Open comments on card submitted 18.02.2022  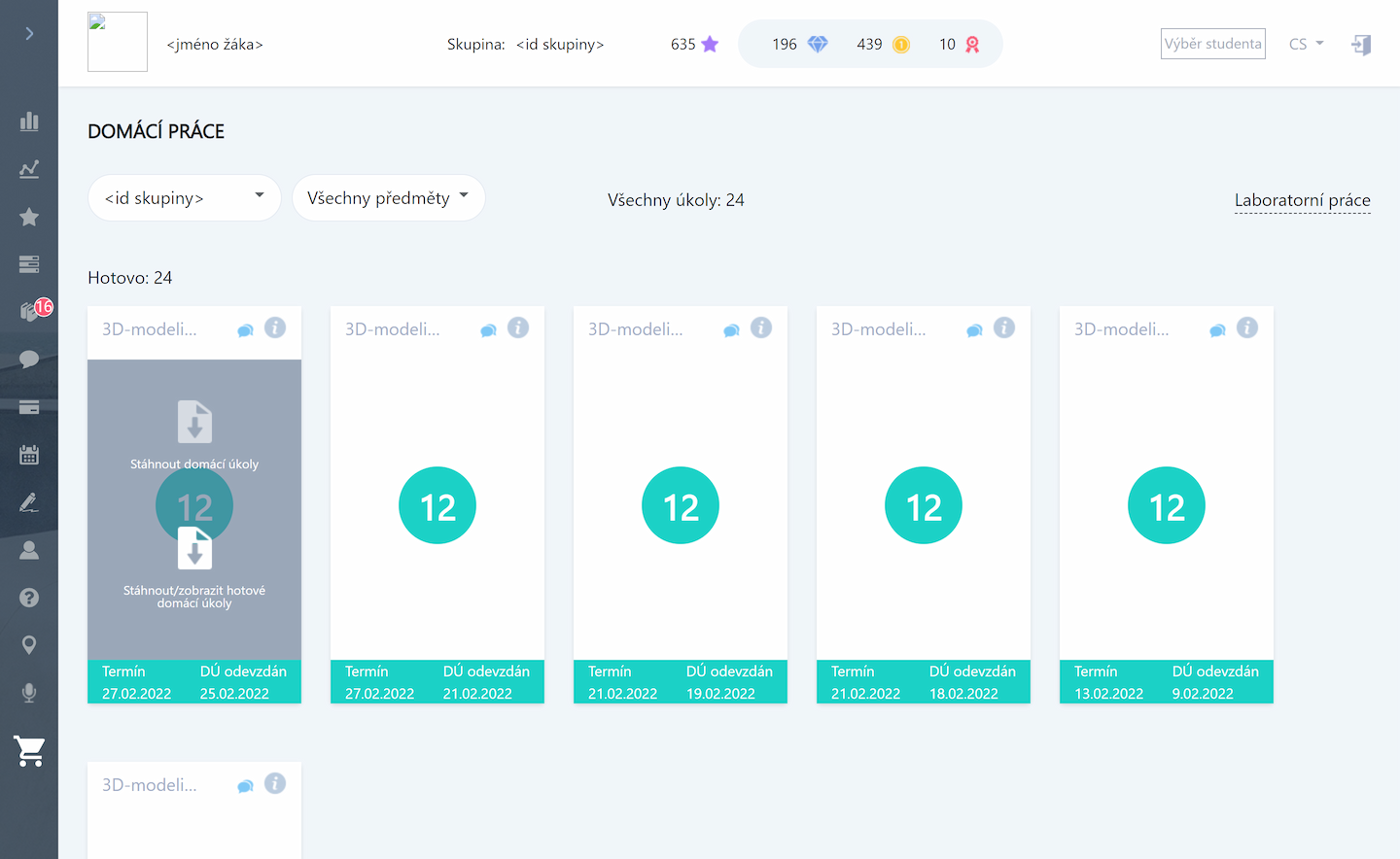(975, 330)
